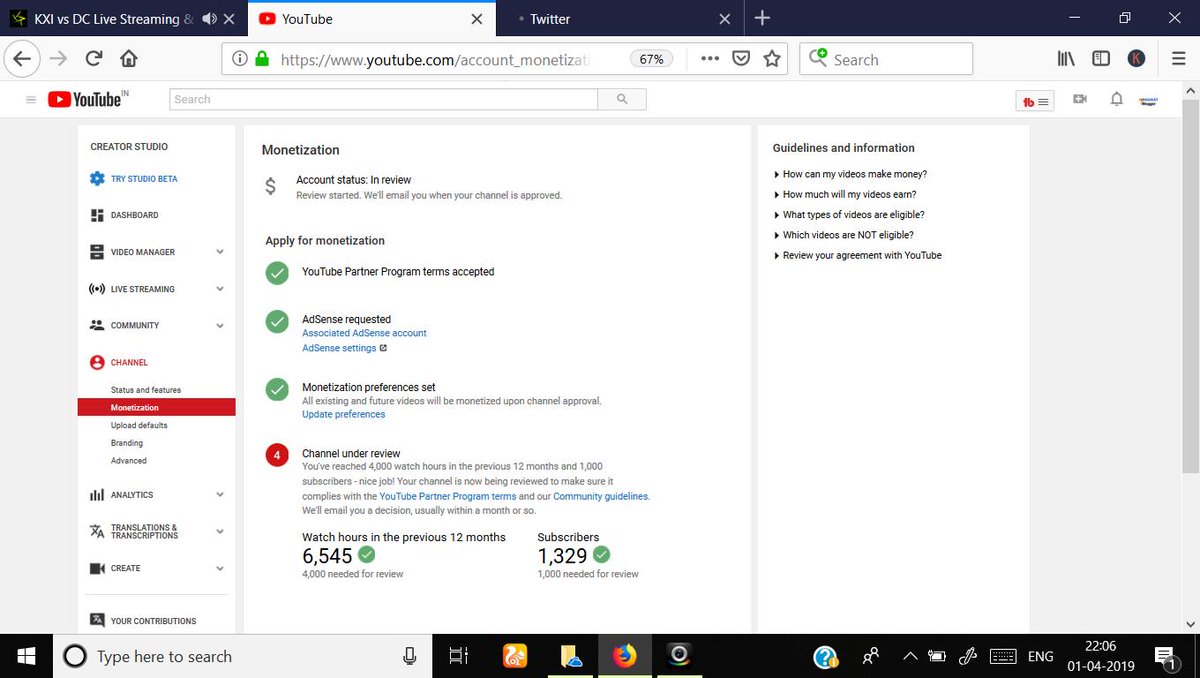
Task: Open a new browser tab with plus
Action: pos(762,18)
